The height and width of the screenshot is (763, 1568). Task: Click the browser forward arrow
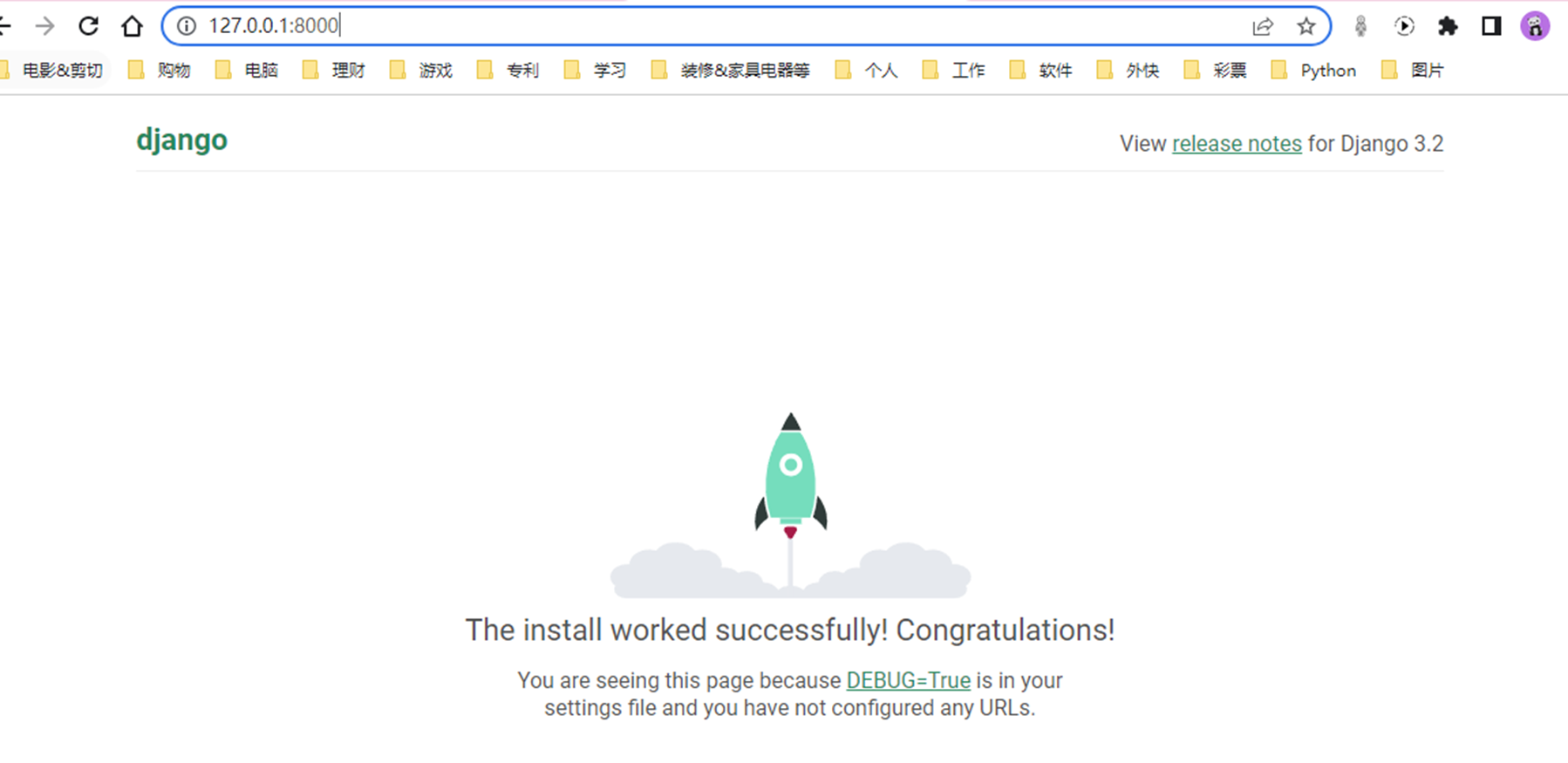pos(44,26)
